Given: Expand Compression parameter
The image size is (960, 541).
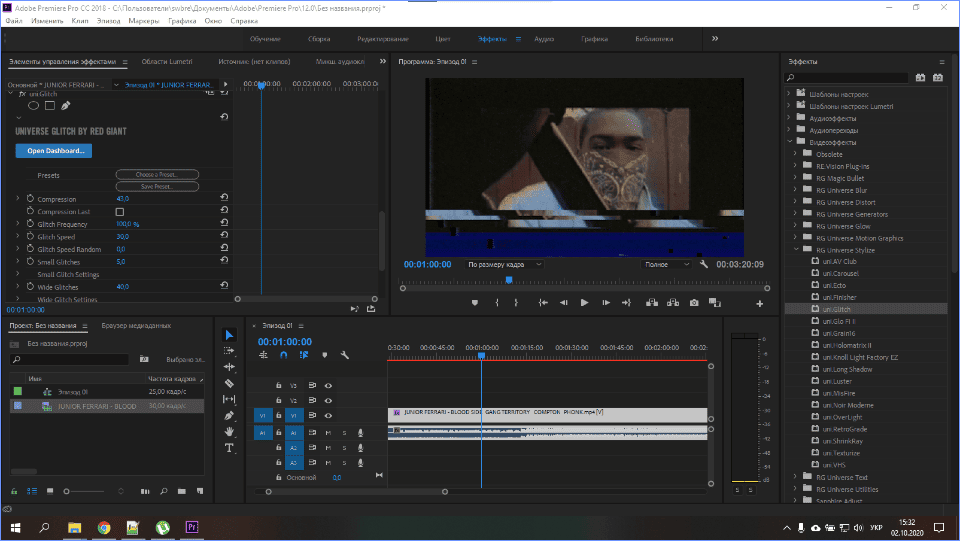Looking at the screenshot, I should pos(18,198).
